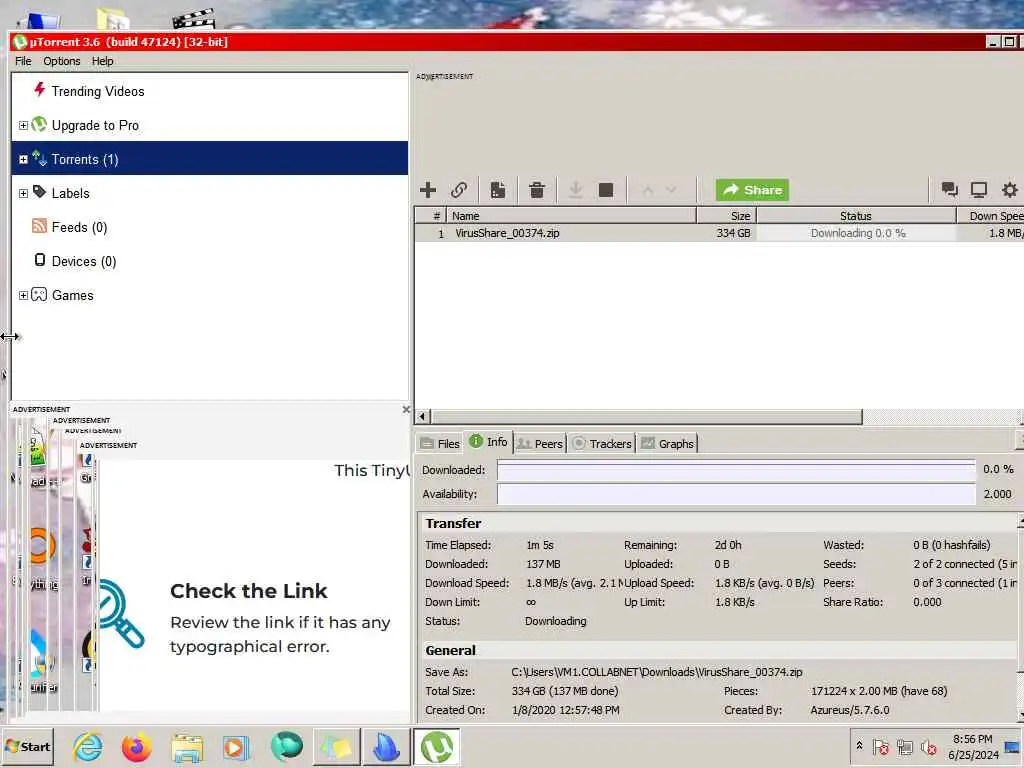Click the Add Torrent from URL link icon
Image resolution: width=1024 pixels, height=768 pixels.
[x=459, y=190]
